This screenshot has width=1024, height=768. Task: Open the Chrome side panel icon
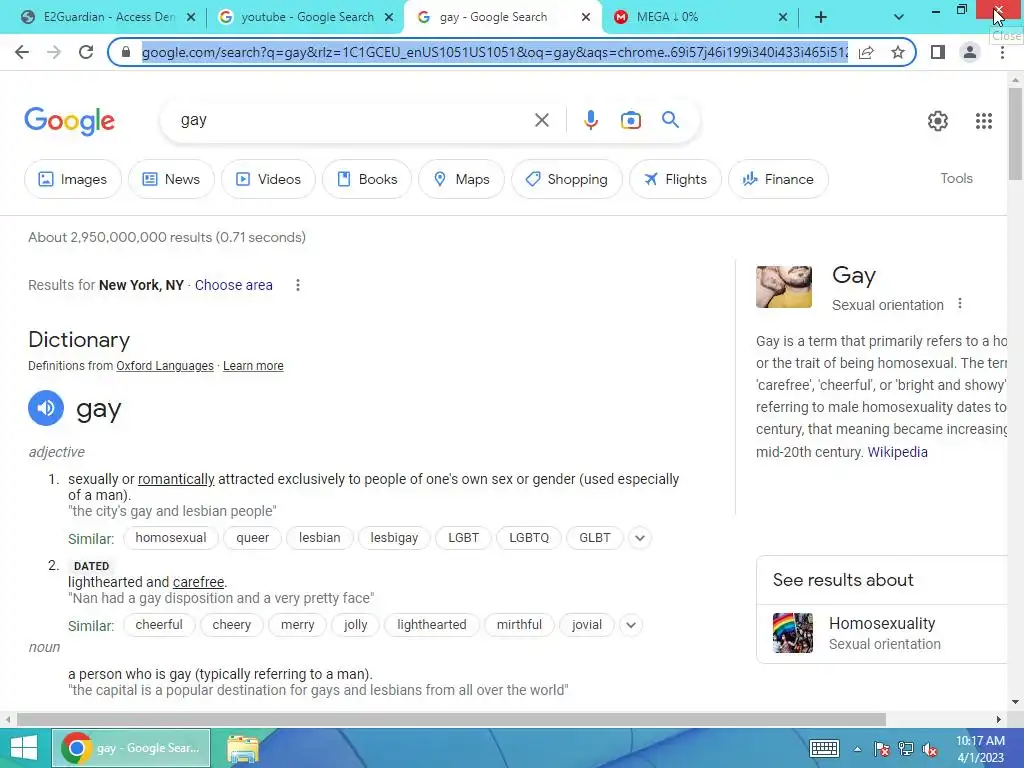(938, 52)
